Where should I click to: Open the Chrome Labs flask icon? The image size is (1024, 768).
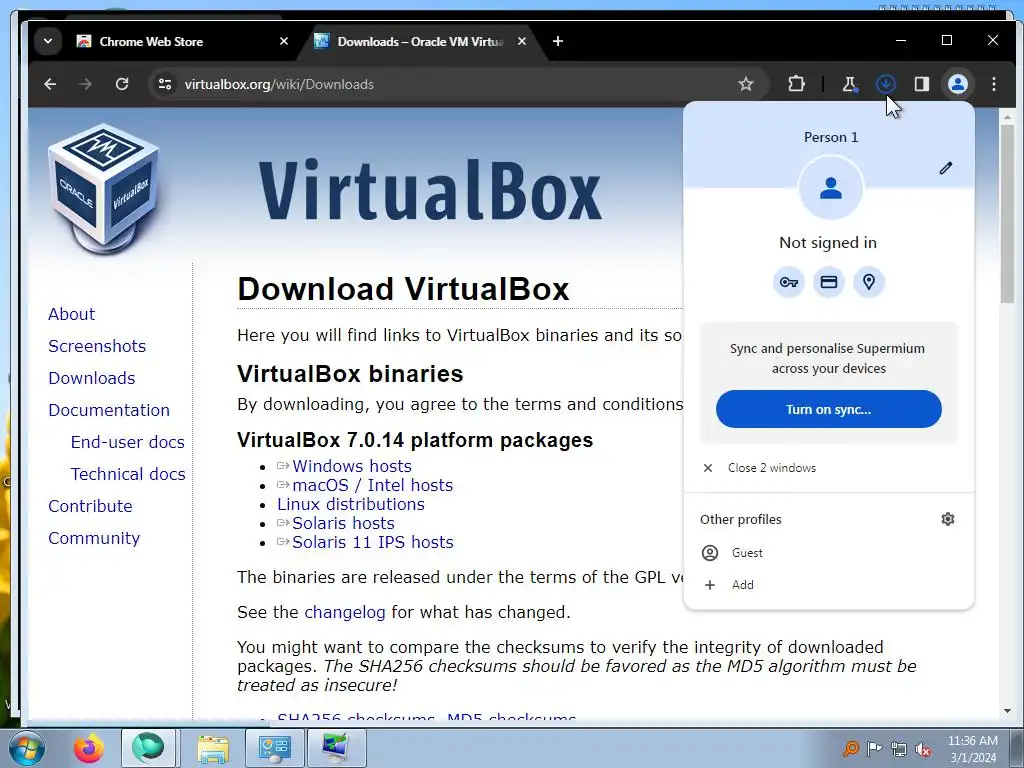849,84
